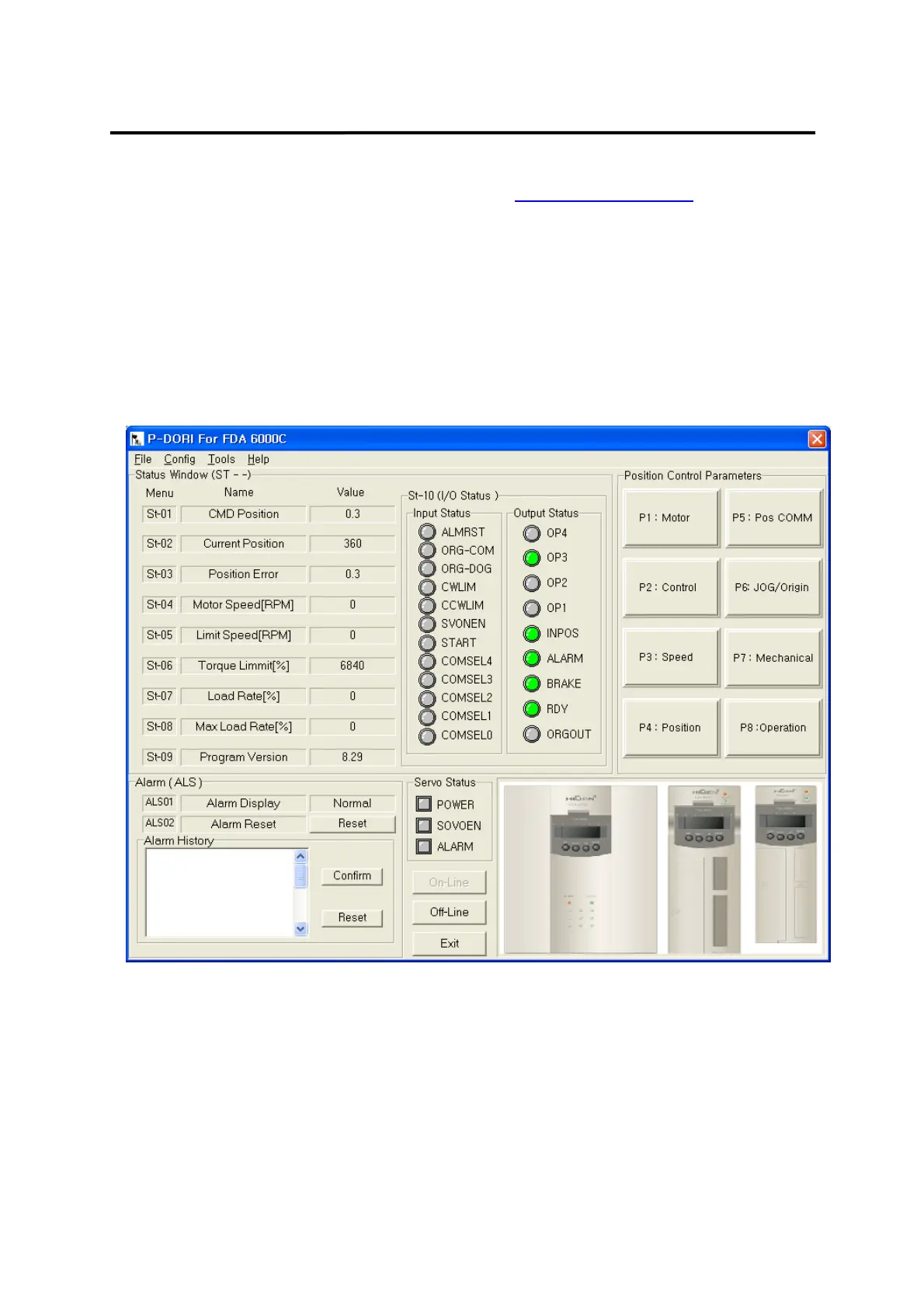
Task: Open P7 : Mechanical parameters
Action: pos(773,657)
